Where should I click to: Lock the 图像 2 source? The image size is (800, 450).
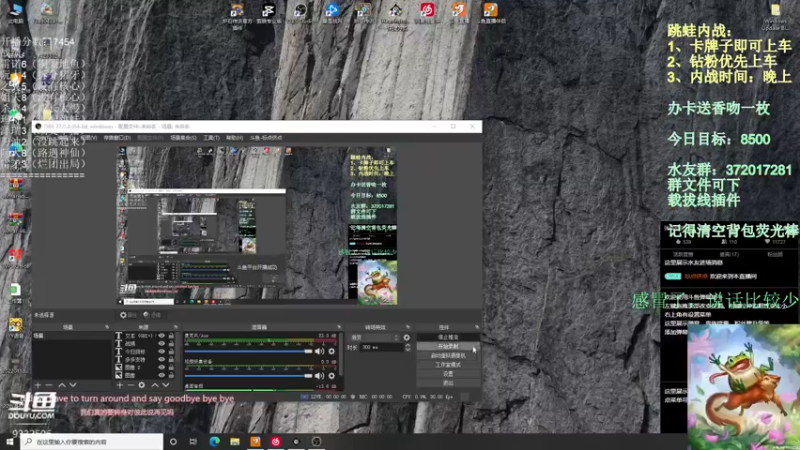[171, 367]
